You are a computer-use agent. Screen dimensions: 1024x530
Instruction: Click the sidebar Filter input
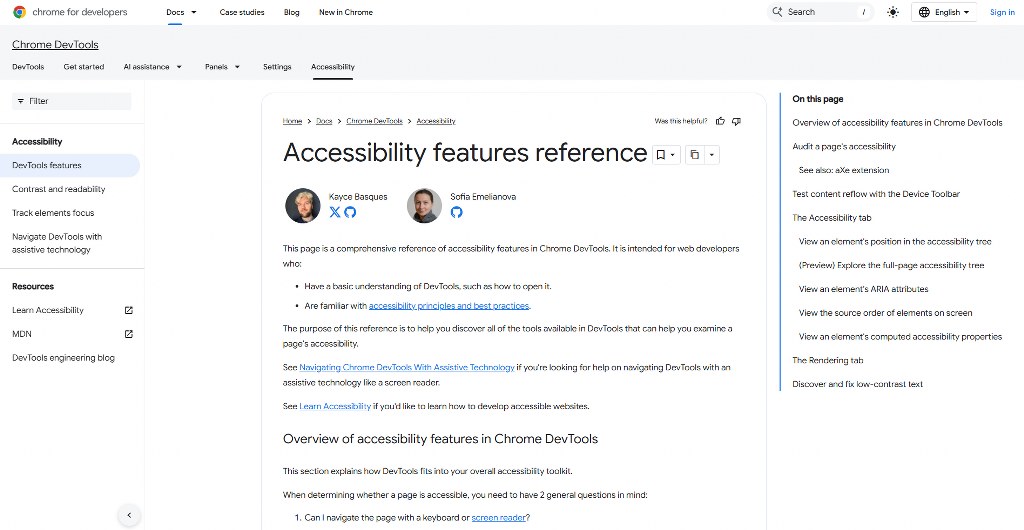[72, 101]
